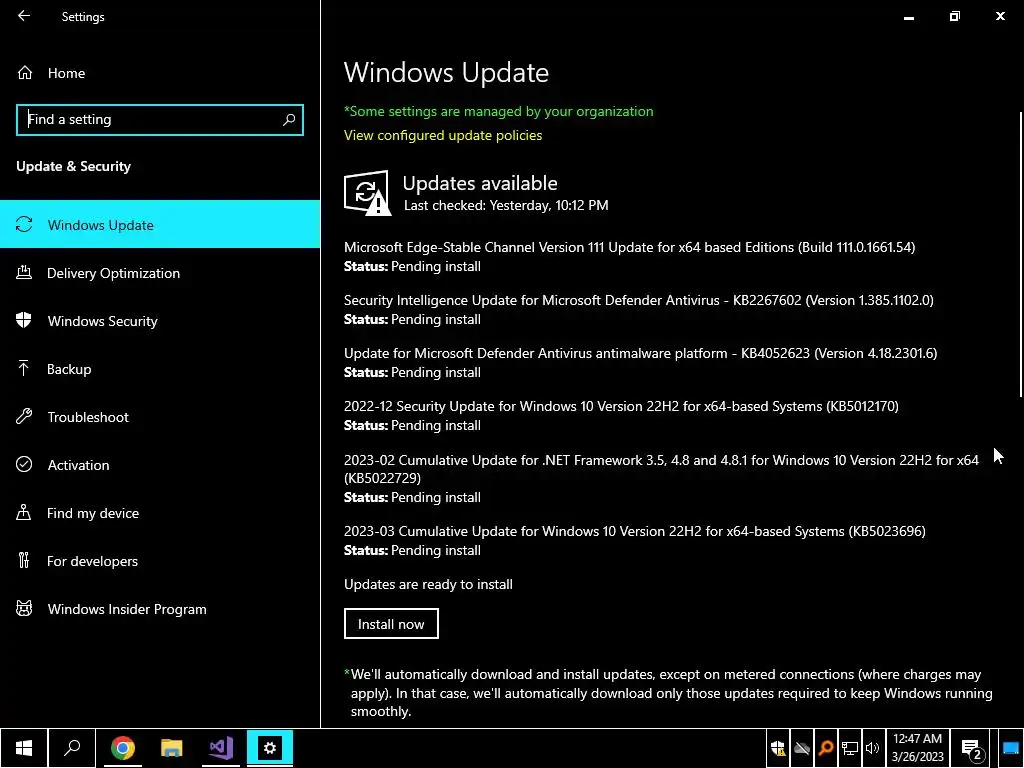Screen dimensions: 1024x768
Task: Click the Troubleshoot wrench icon
Action: click(24, 417)
